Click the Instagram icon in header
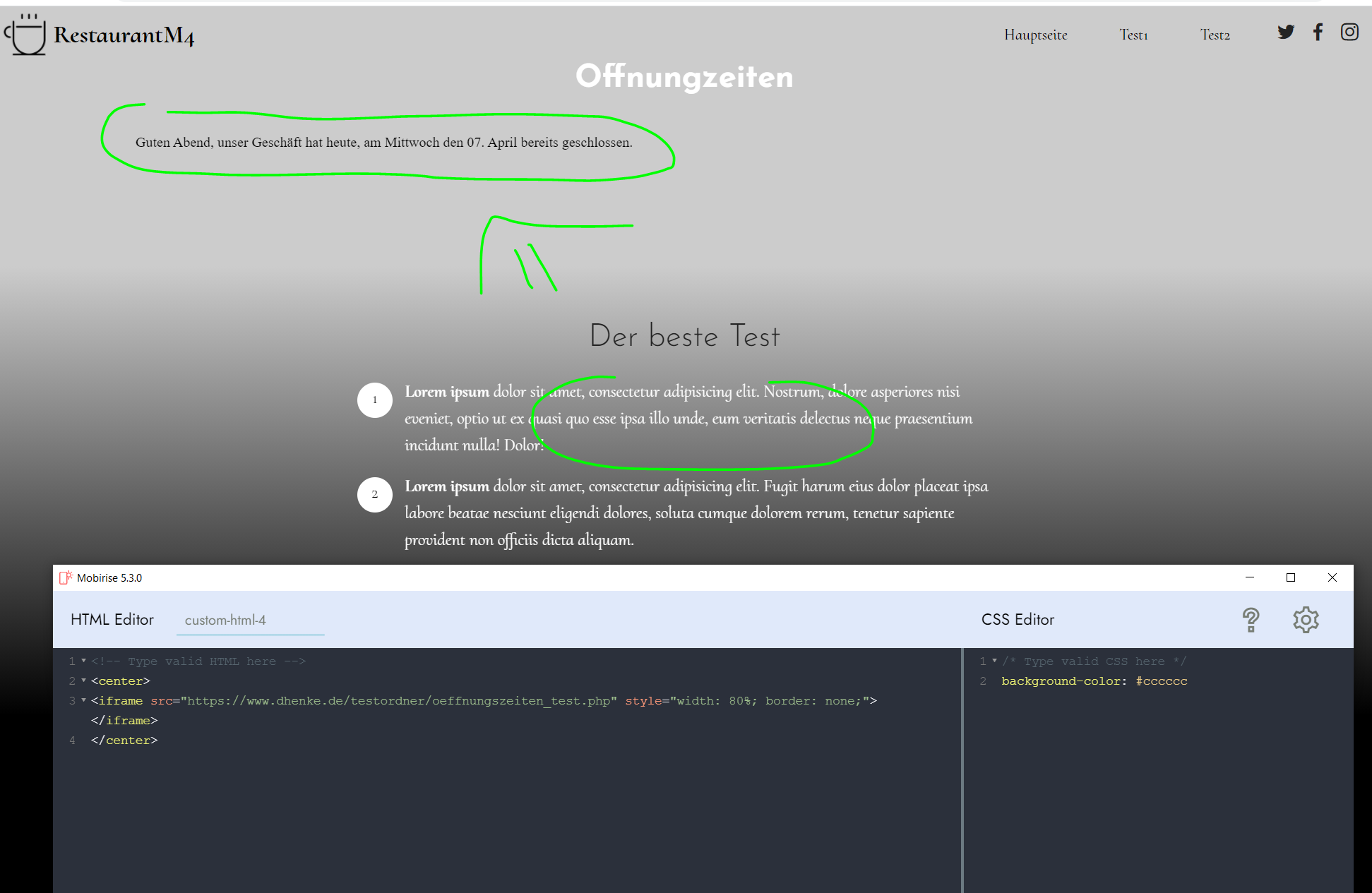The image size is (1372, 893). coord(1349,32)
